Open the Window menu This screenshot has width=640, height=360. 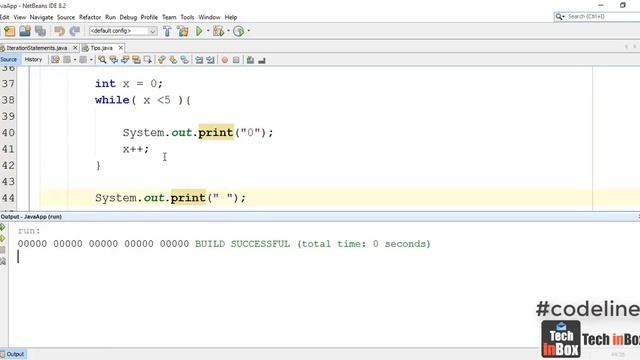click(209, 17)
